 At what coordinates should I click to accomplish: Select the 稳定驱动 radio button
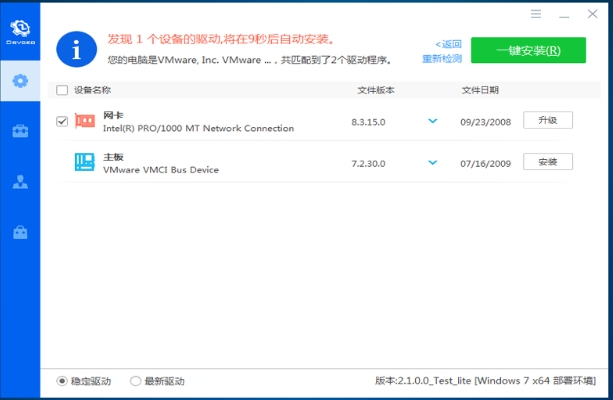pos(62,381)
